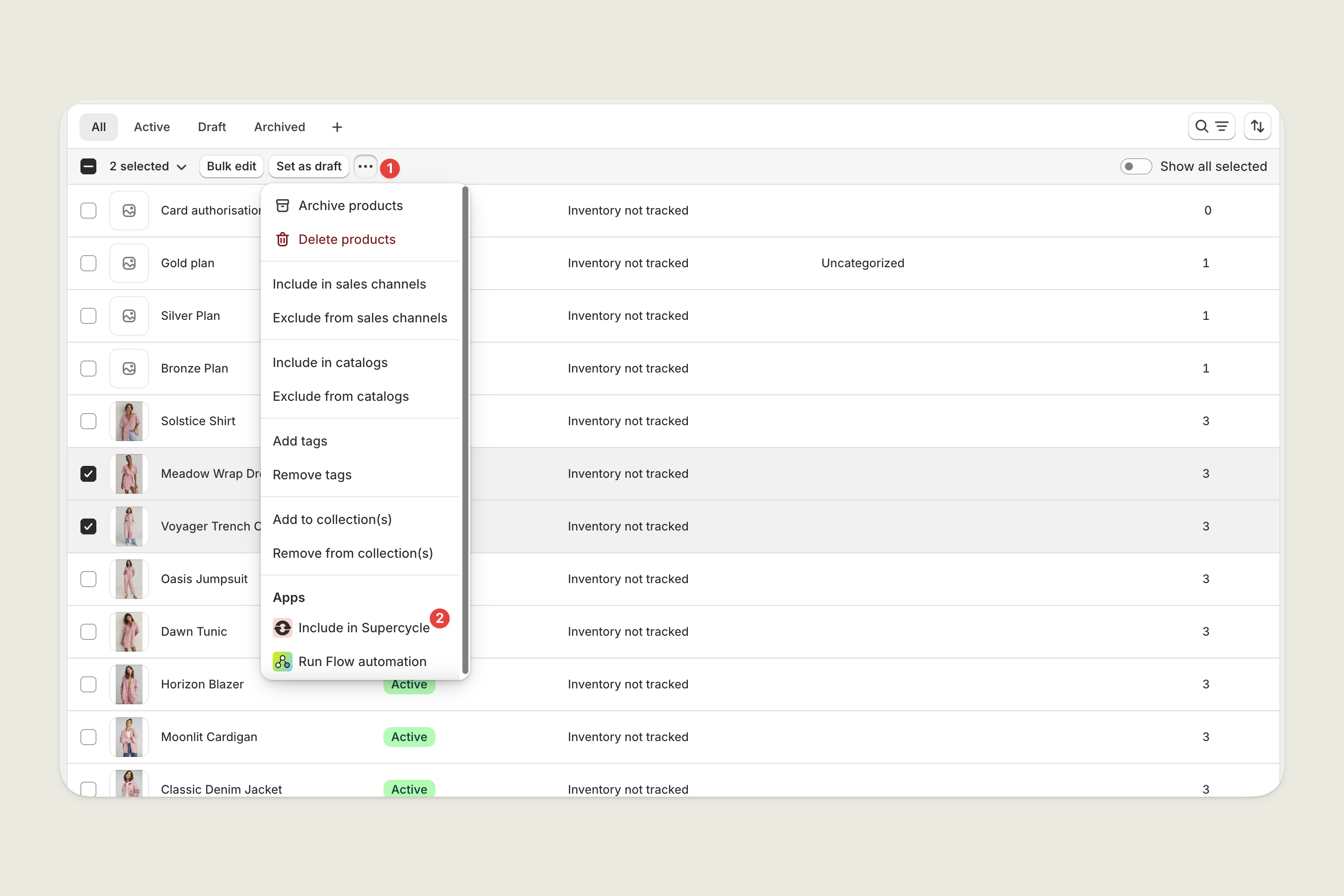The image size is (1344, 896).
Task: Click the Bulk edit button
Action: [231, 166]
